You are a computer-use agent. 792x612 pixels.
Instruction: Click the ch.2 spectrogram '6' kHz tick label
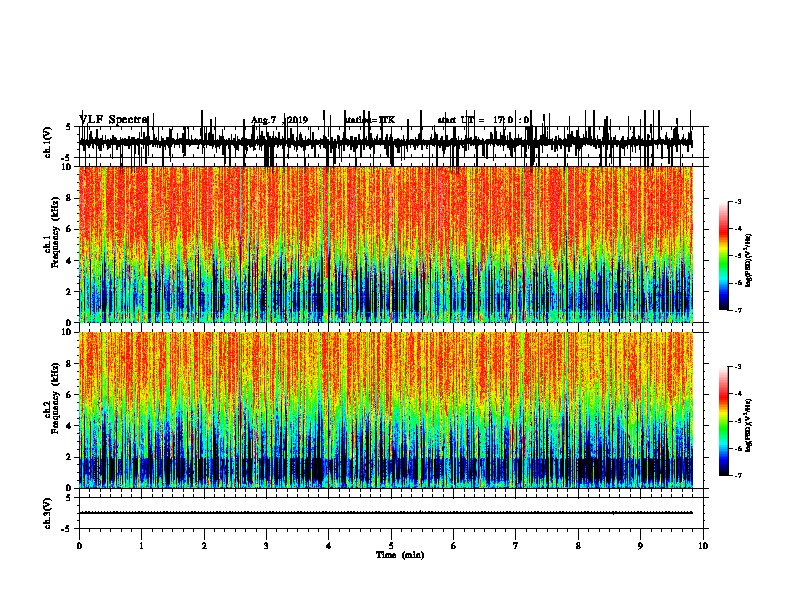(70, 394)
